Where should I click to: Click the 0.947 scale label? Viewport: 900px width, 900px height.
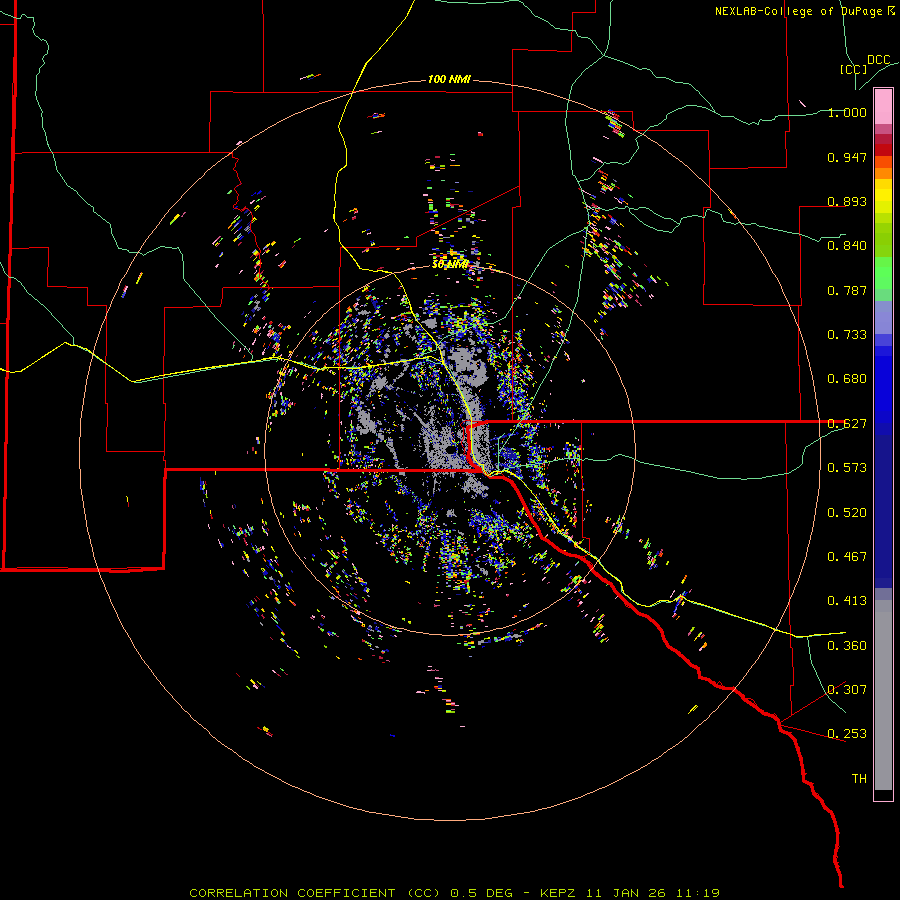point(847,157)
